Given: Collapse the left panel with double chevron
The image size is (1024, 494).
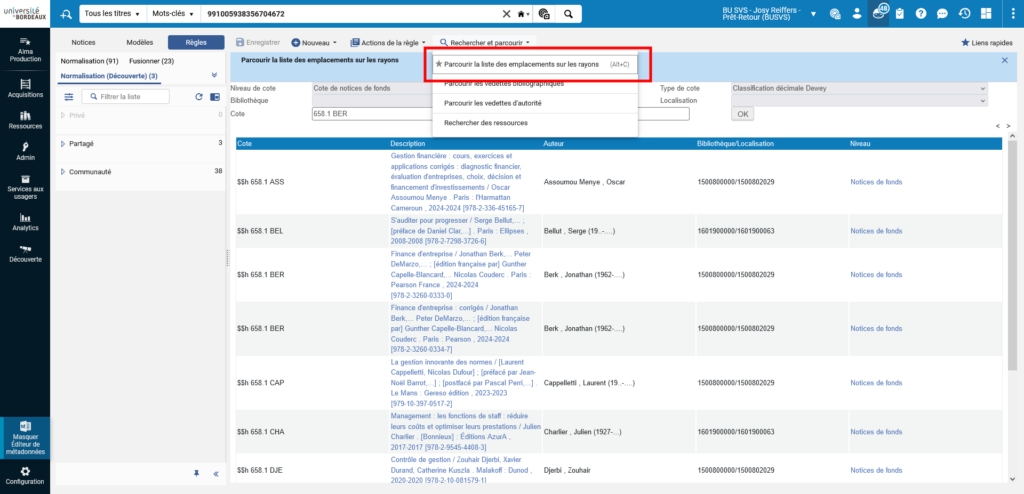Looking at the screenshot, I should point(216,474).
